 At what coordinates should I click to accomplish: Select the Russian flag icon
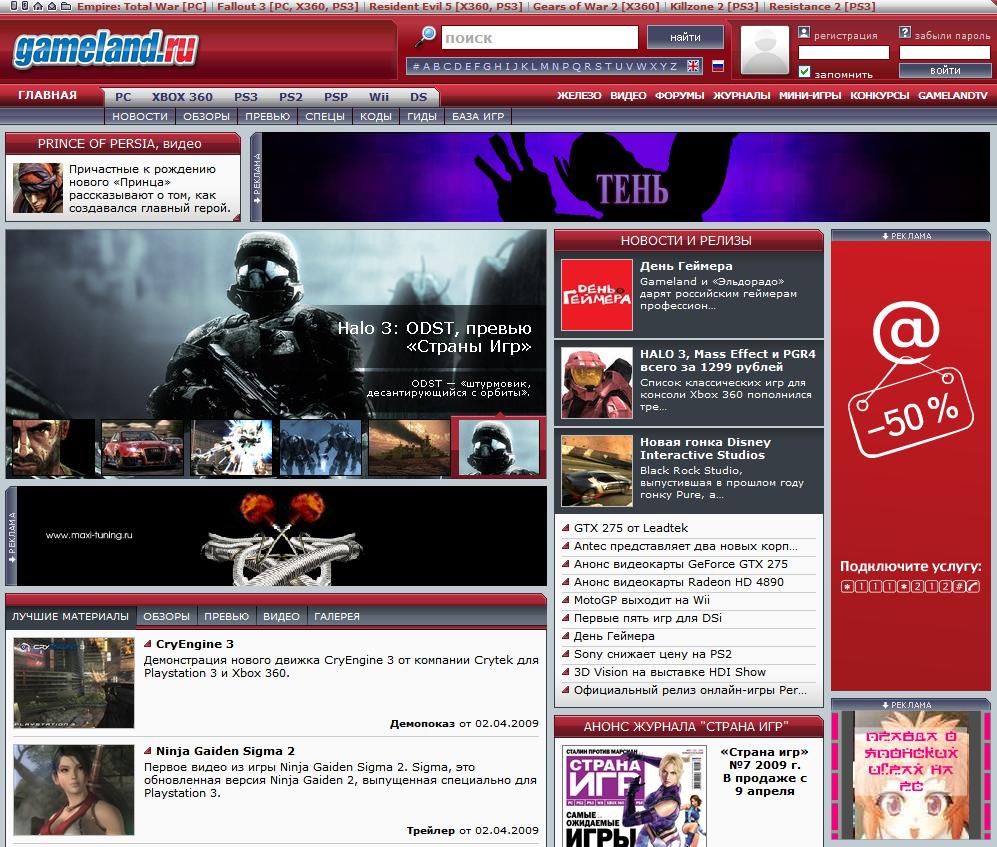click(x=717, y=67)
